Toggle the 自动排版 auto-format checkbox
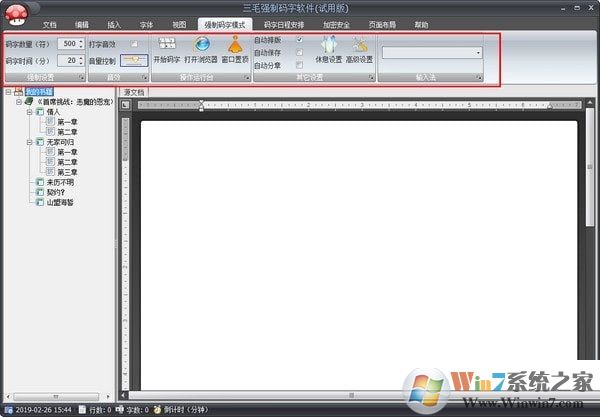600x417 pixels. click(298, 39)
